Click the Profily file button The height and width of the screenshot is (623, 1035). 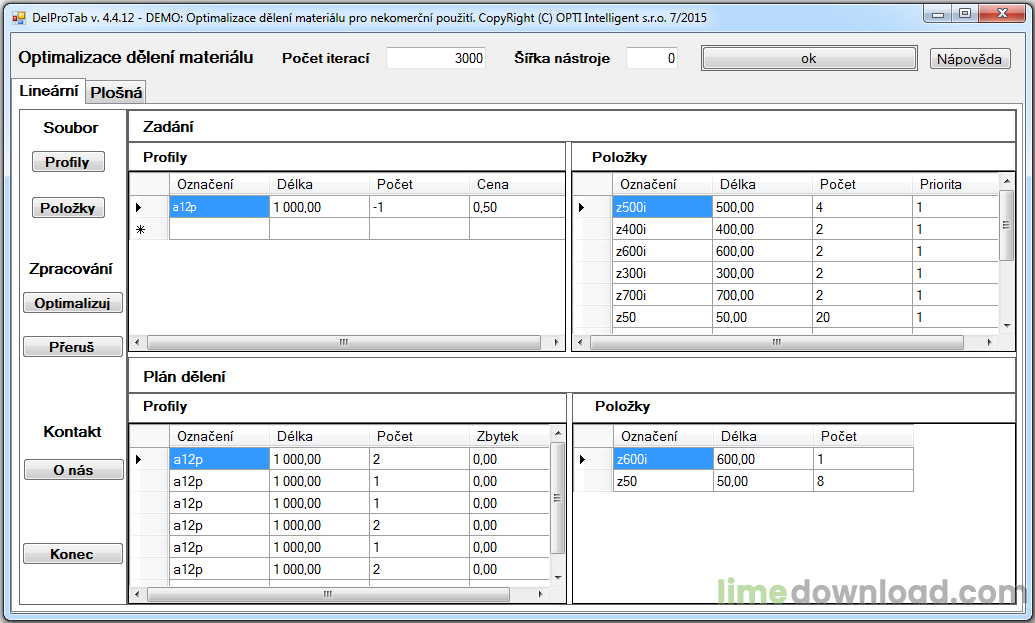67,162
